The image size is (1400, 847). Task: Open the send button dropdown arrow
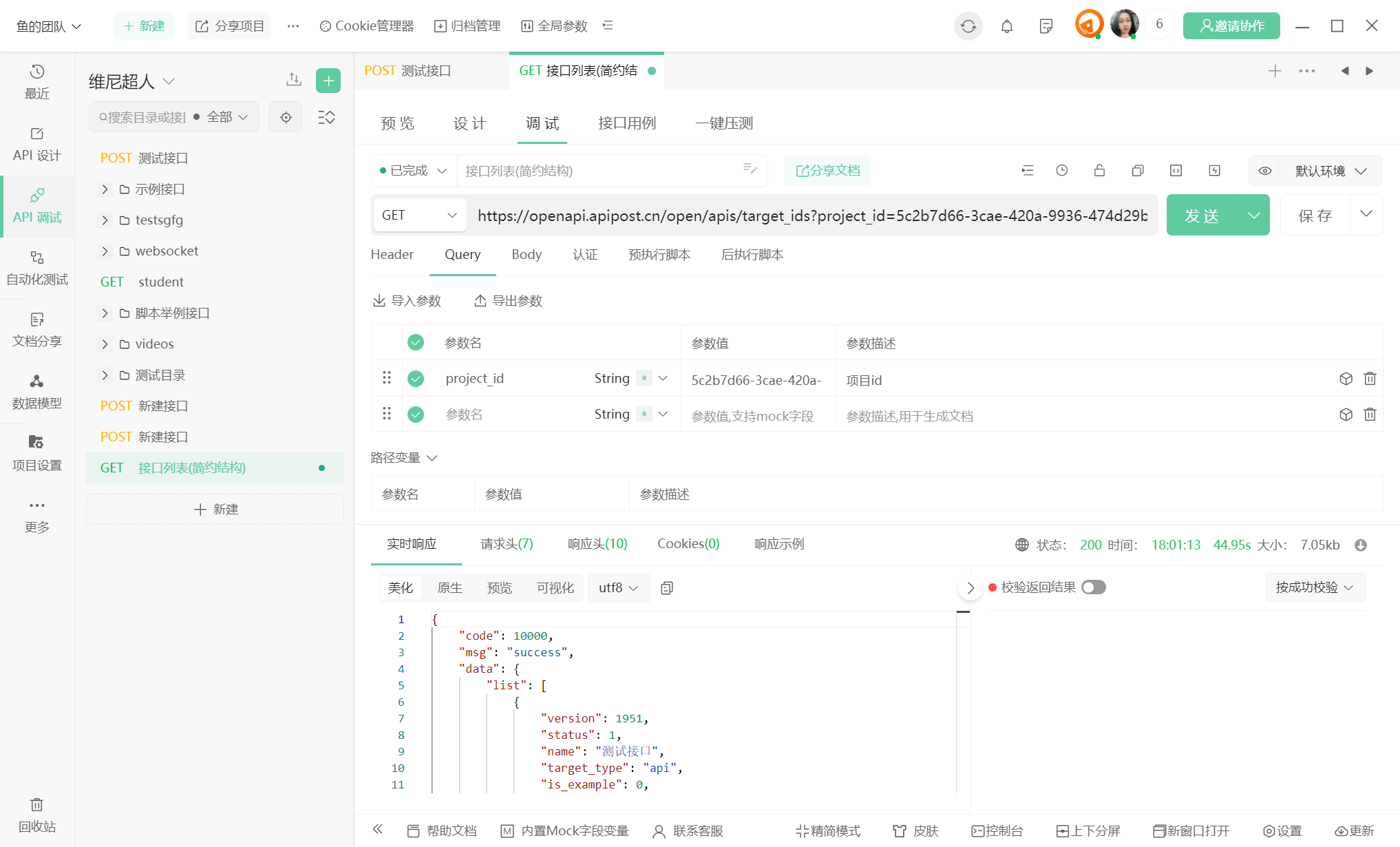[x=1254, y=215]
